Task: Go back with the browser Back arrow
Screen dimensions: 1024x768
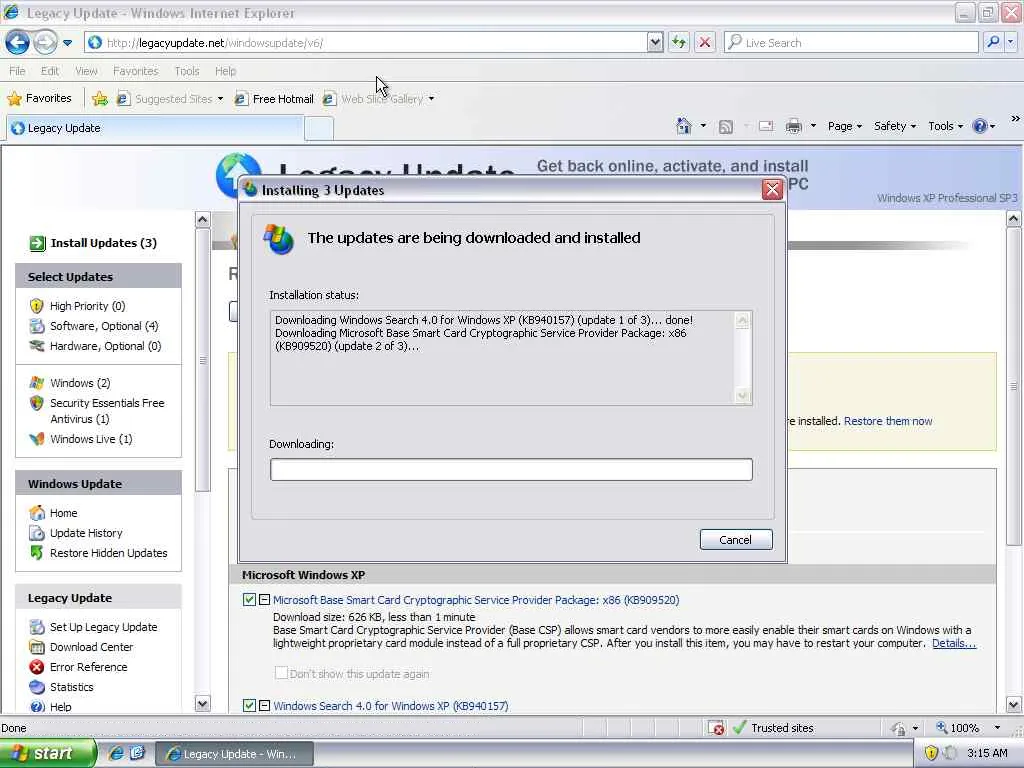Action: [18, 42]
